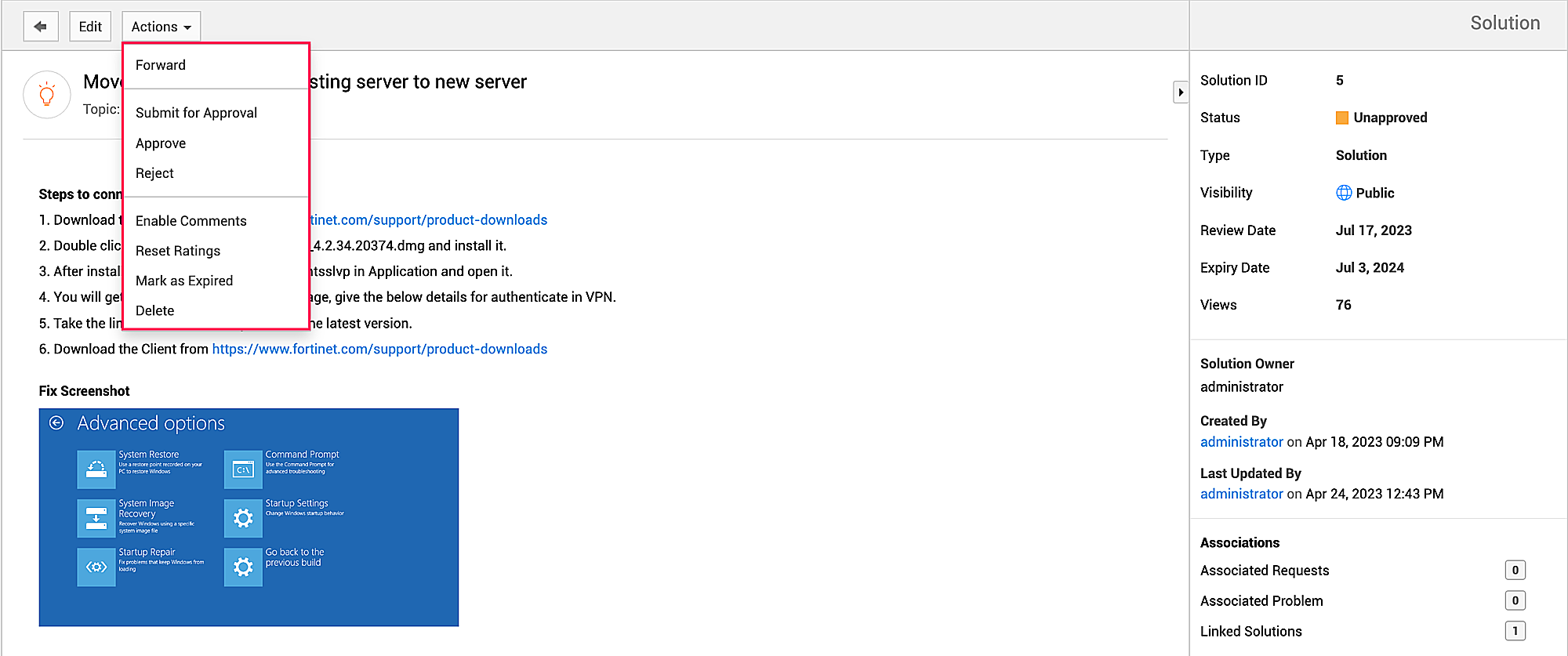Click the Edit button
This screenshot has height=656, width=1568.
[x=90, y=27]
